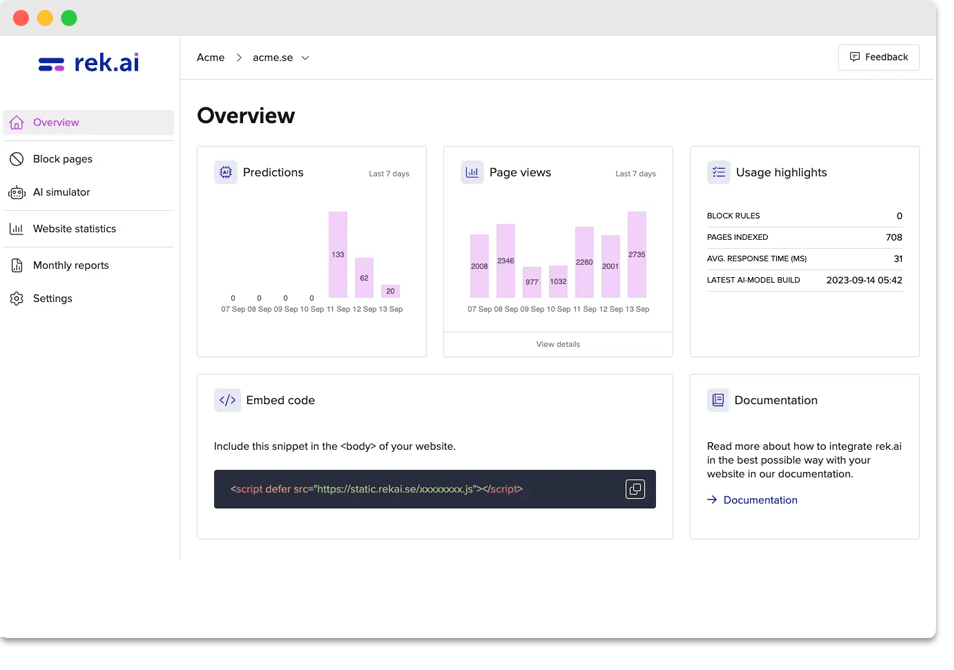Screen dimensions: 954x670
Task: Click the Embed code brackets icon
Action: [227, 400]
